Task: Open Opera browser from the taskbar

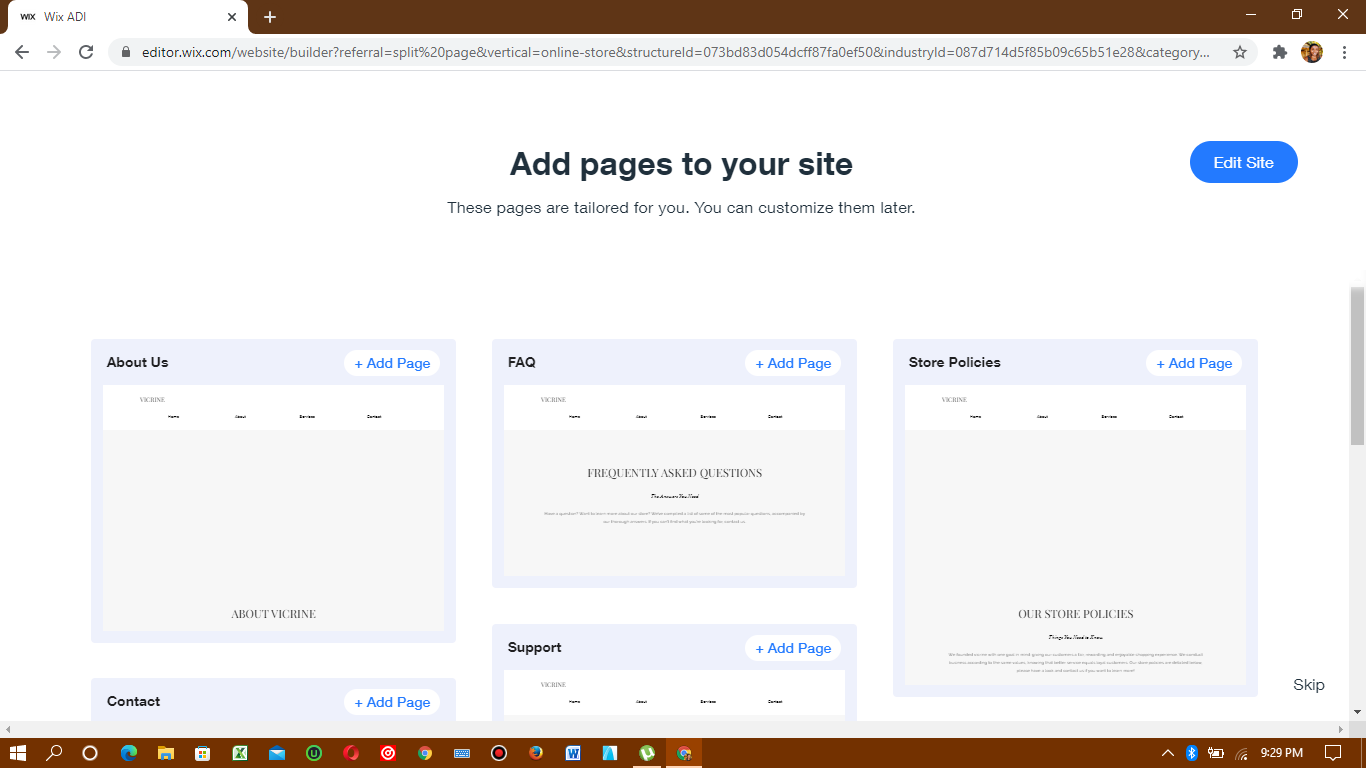Action: pyautogui.click(x=351, y=753)
